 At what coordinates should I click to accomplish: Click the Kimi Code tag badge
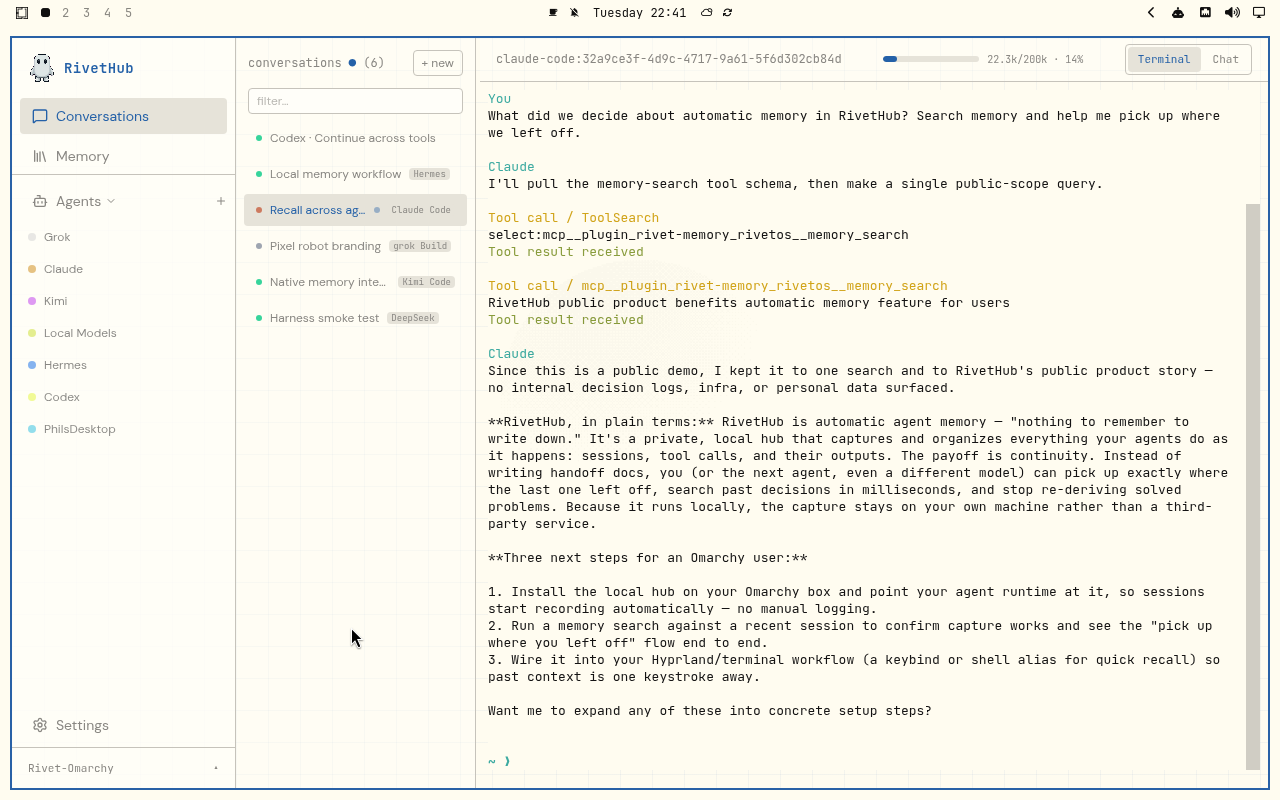coord(426,282)
